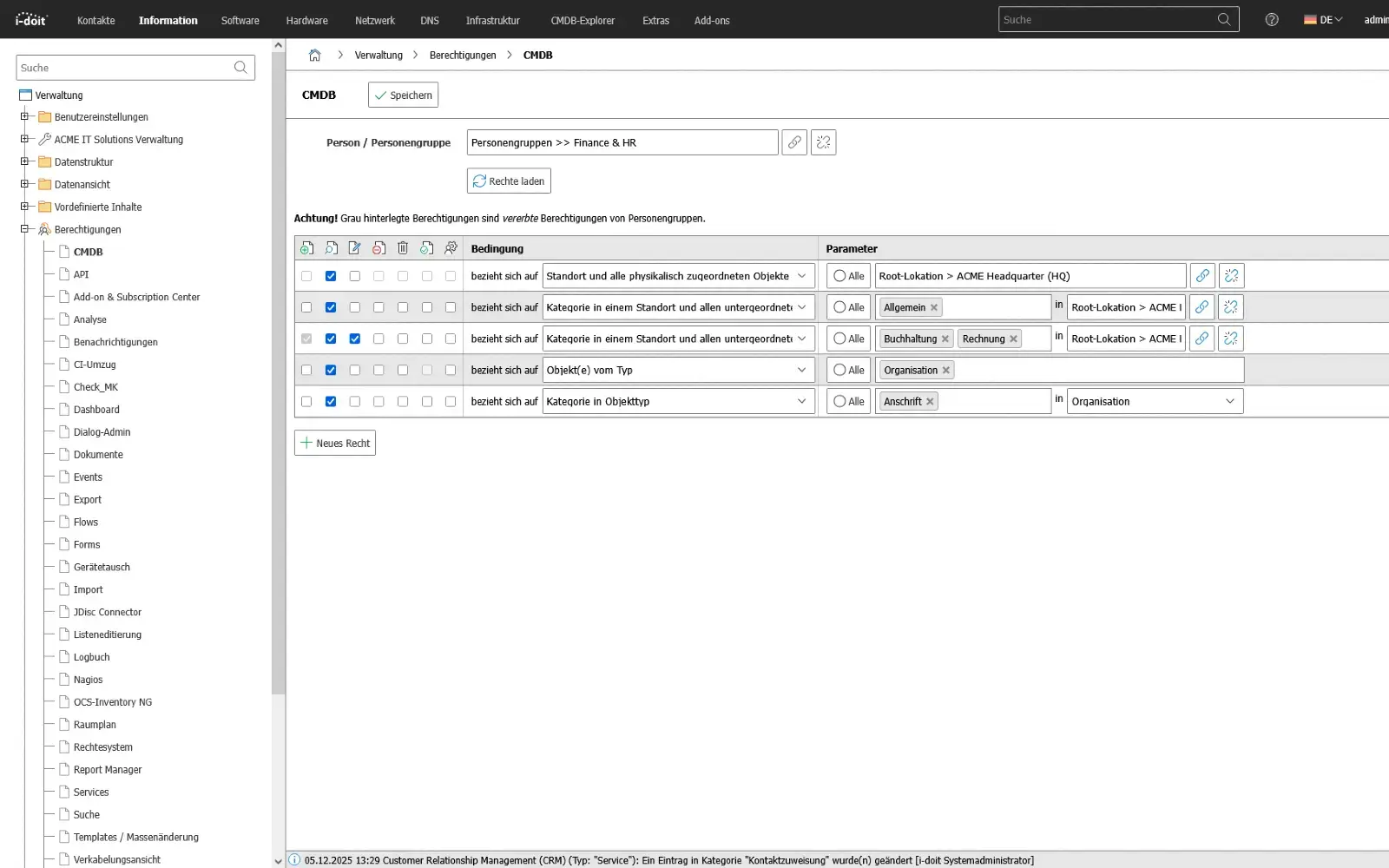Viewport: 1389px width, 868px height.
Task: Click the delete trash icon in the header
Action: tap(403, 248)
